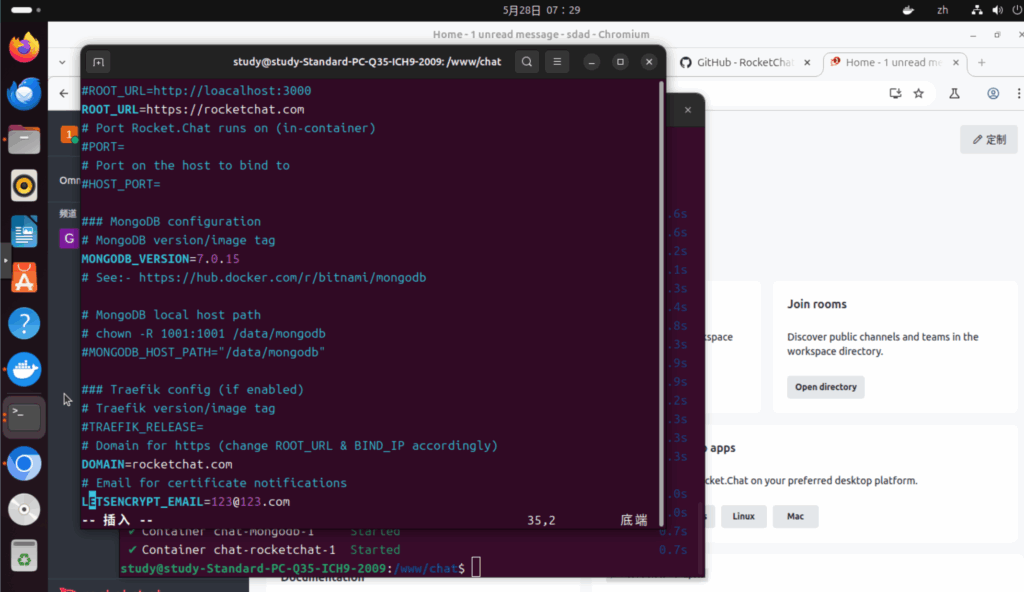Click the #HOST_PORT= line in the editor
1024x592 pixels.
click(x=121, y=184)
